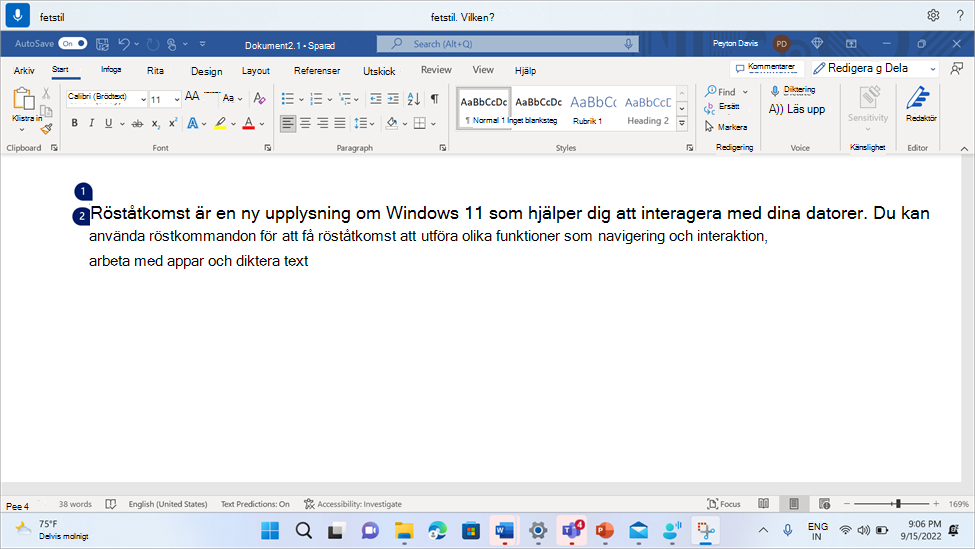Open the font size dropdown

tap(177, 99)
